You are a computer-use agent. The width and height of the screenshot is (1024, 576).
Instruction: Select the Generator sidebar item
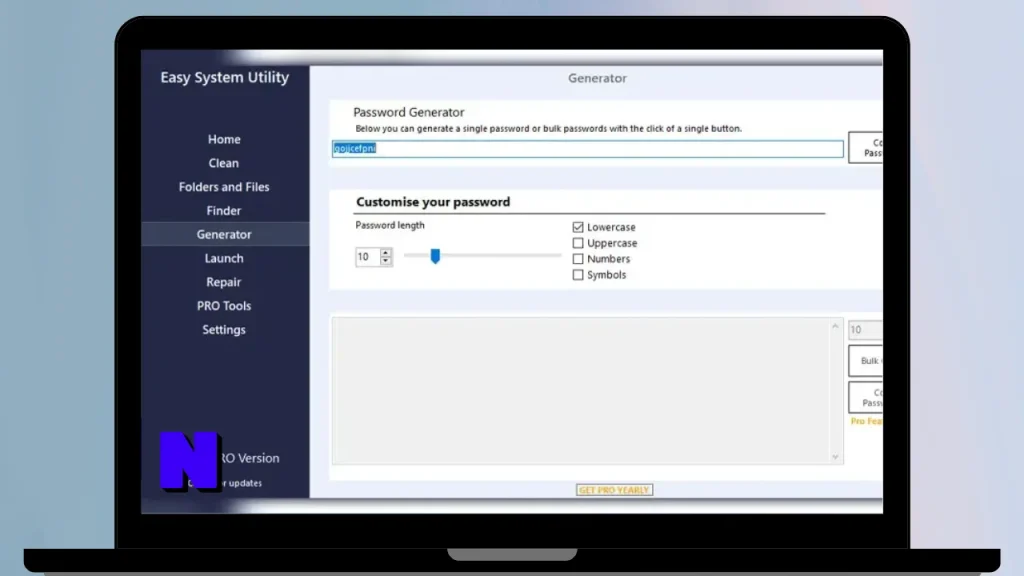tap(224, 234)
